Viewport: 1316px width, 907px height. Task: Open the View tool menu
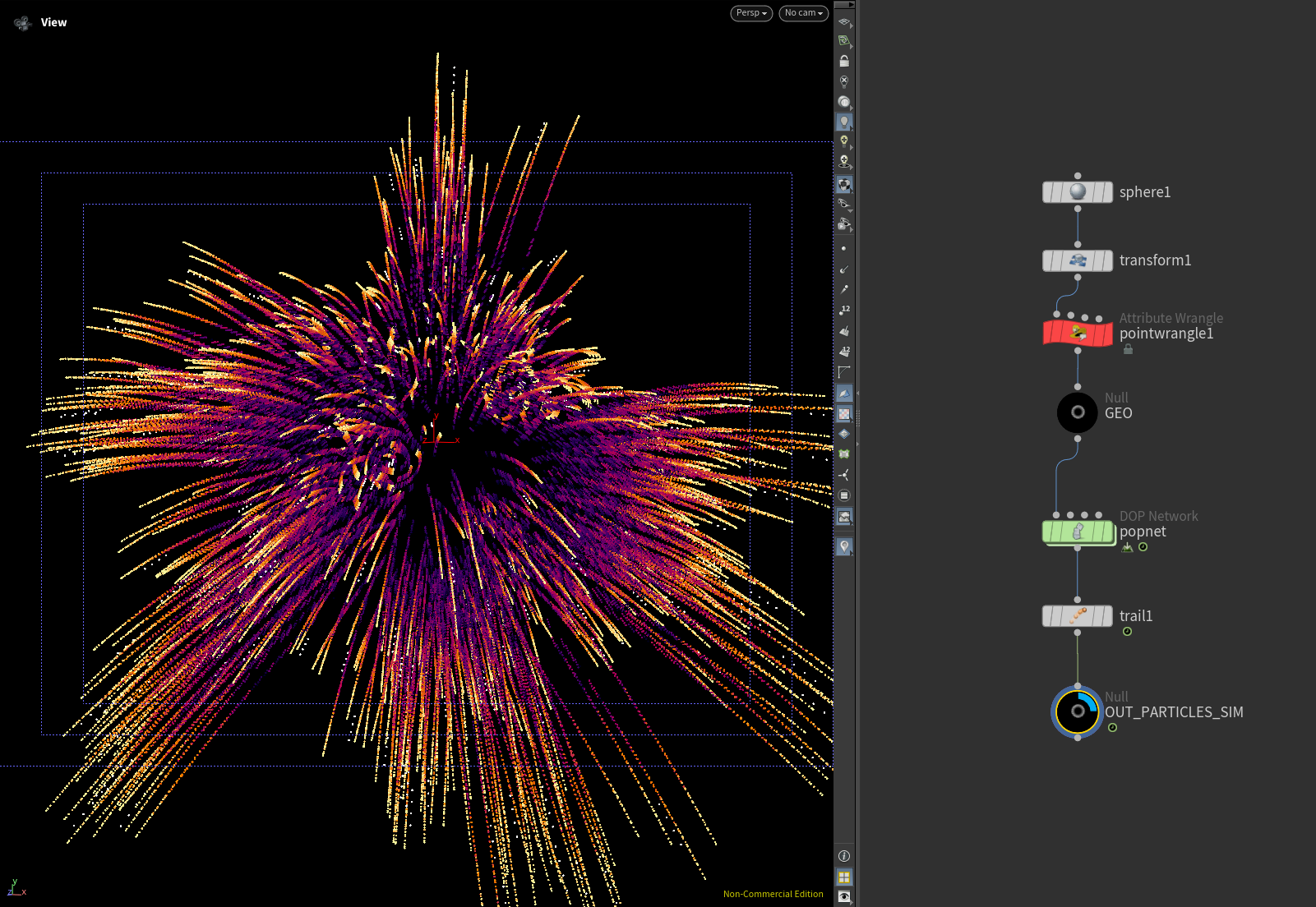tap(53, 23)
